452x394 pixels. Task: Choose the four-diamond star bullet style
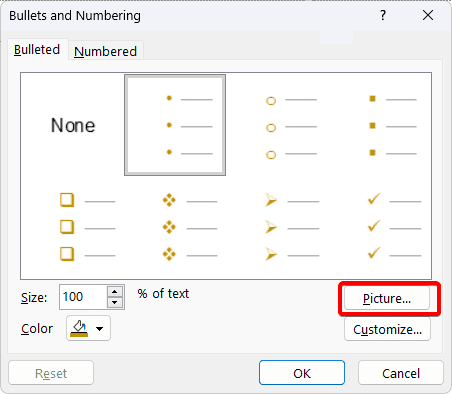click(x=175, y=227)
